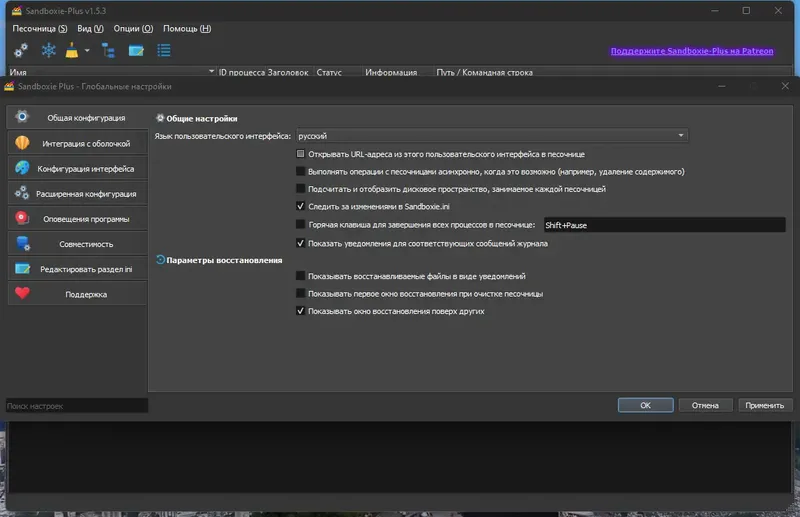Viewport: 800px width, 517px height.
Task: Open the Песочница menu
Action: click(40, 29)
